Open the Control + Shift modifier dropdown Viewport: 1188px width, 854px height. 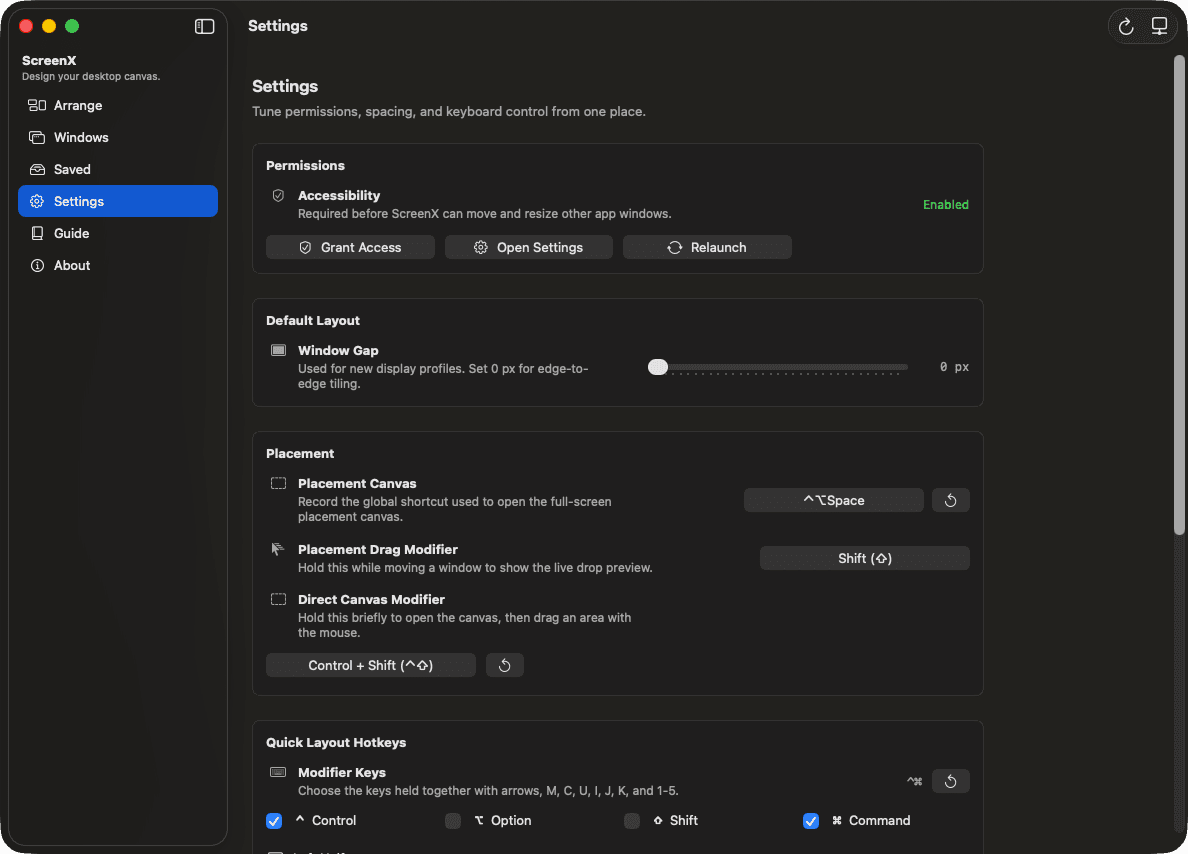coord(370,665)
